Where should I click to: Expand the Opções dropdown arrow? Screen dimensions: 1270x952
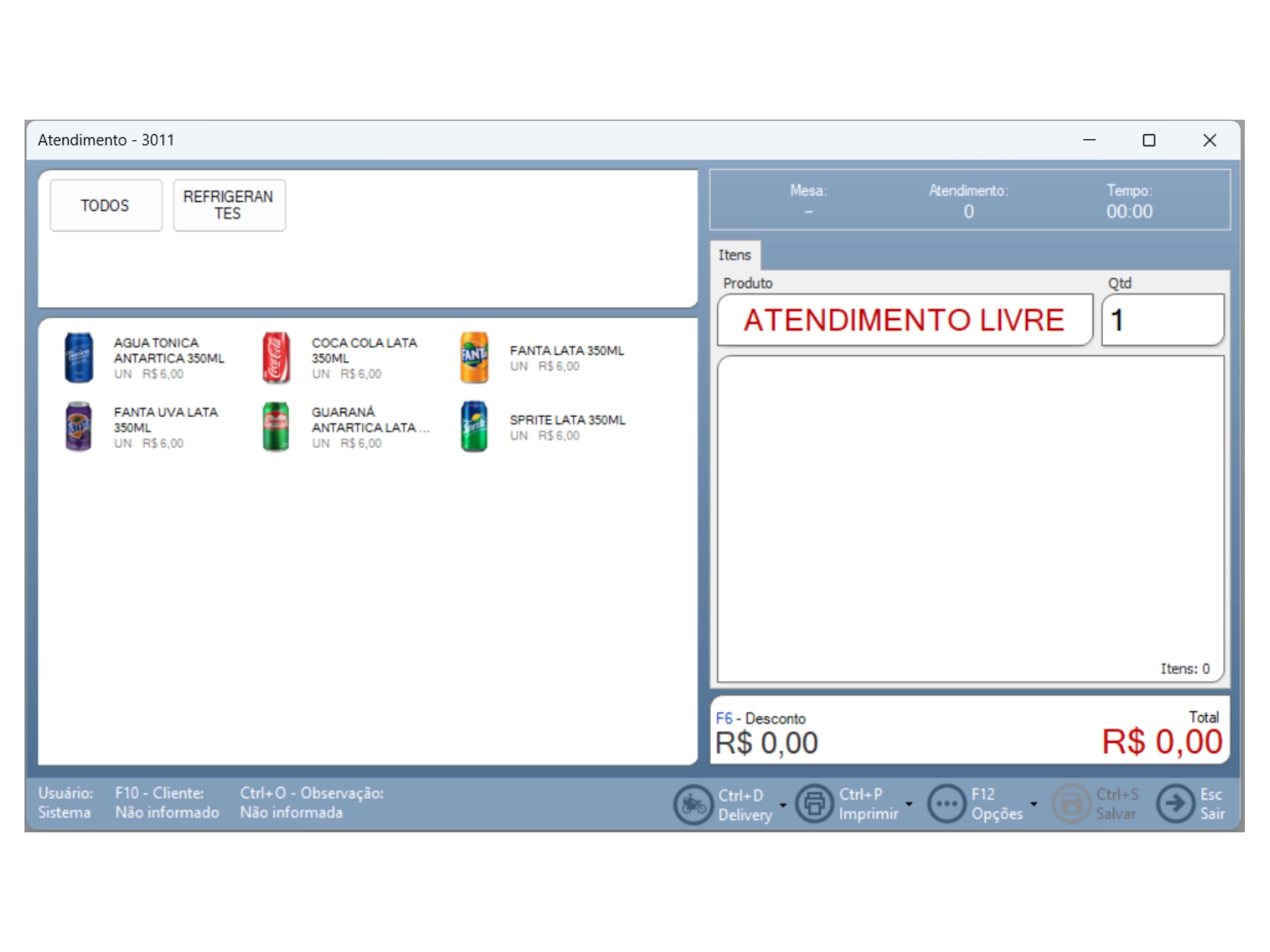[x=1034, y=804]
